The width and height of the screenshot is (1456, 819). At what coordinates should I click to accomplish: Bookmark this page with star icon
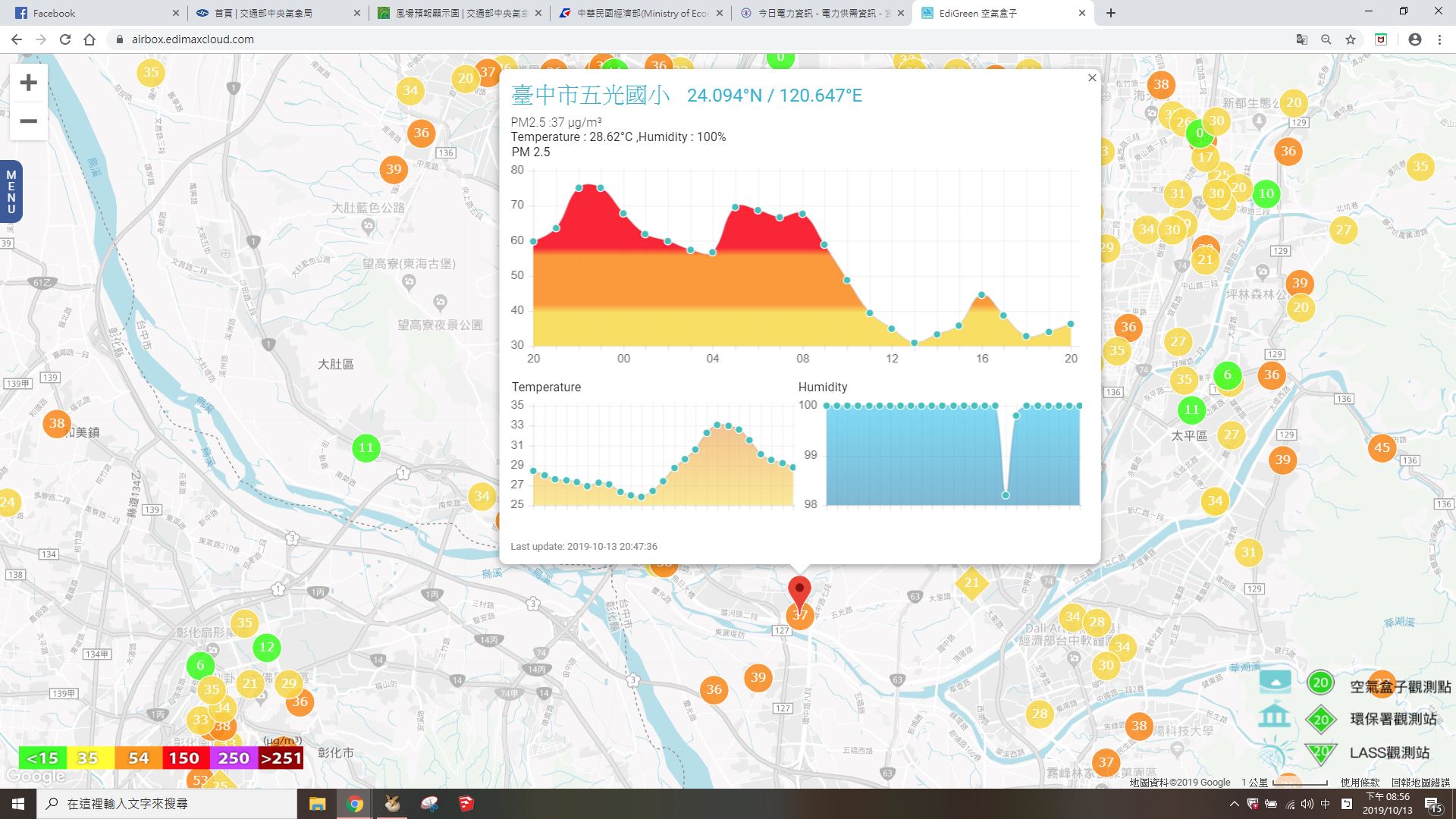[x=1351, y=39]
